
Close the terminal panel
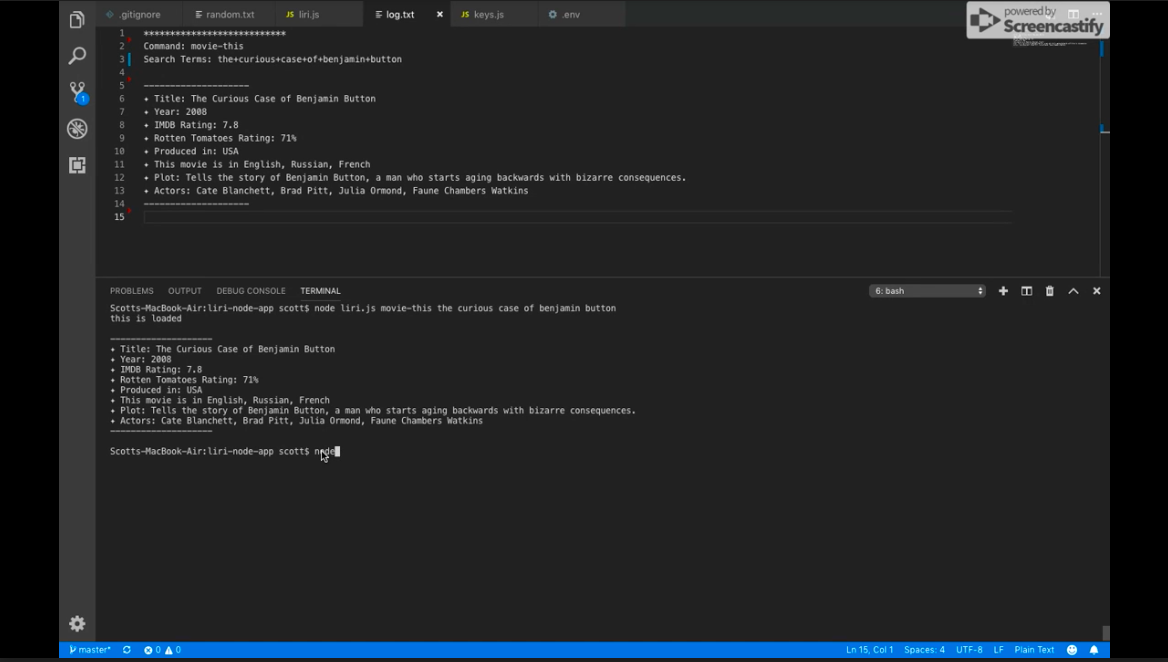click(x=1096, y=291)
